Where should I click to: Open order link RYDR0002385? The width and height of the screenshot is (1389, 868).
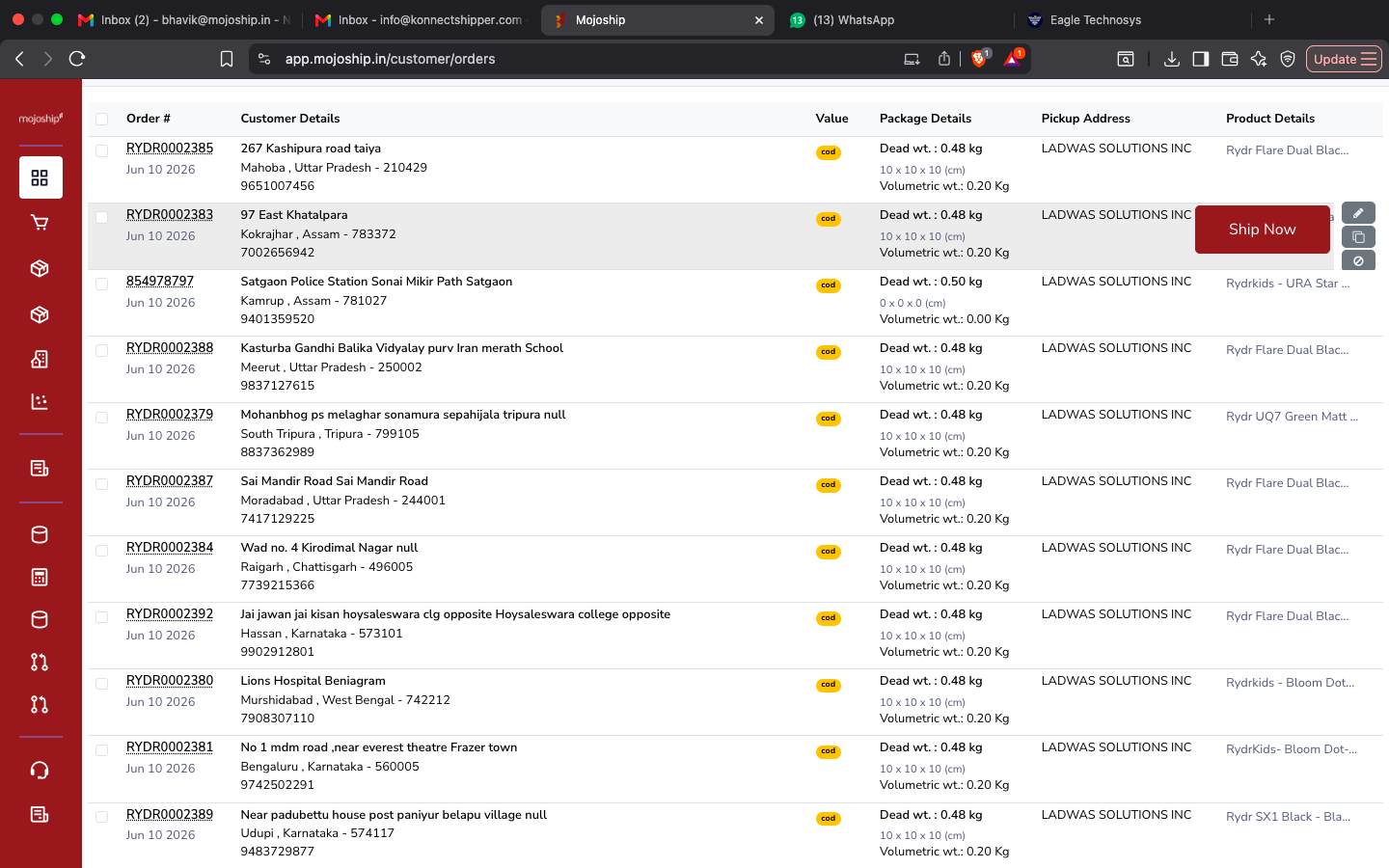pos(170,149)
